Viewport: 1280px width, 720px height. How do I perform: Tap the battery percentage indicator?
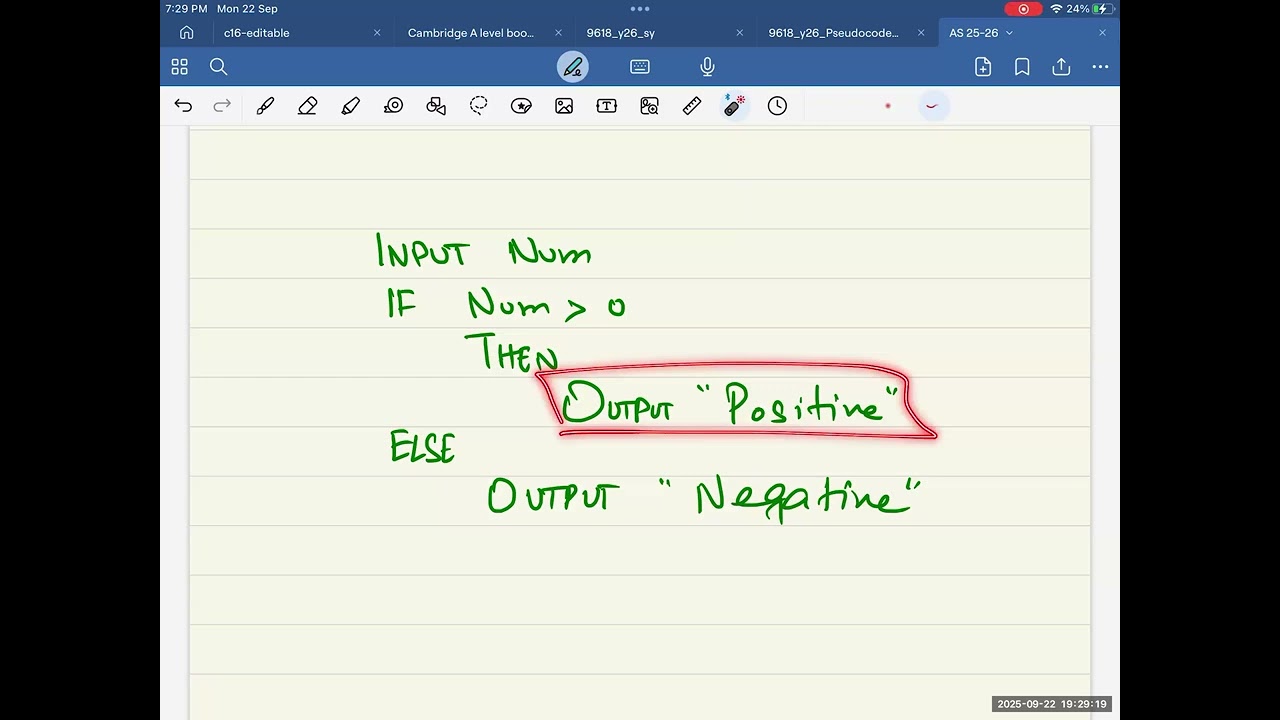pyautogui.click(x=1077, y=9)
